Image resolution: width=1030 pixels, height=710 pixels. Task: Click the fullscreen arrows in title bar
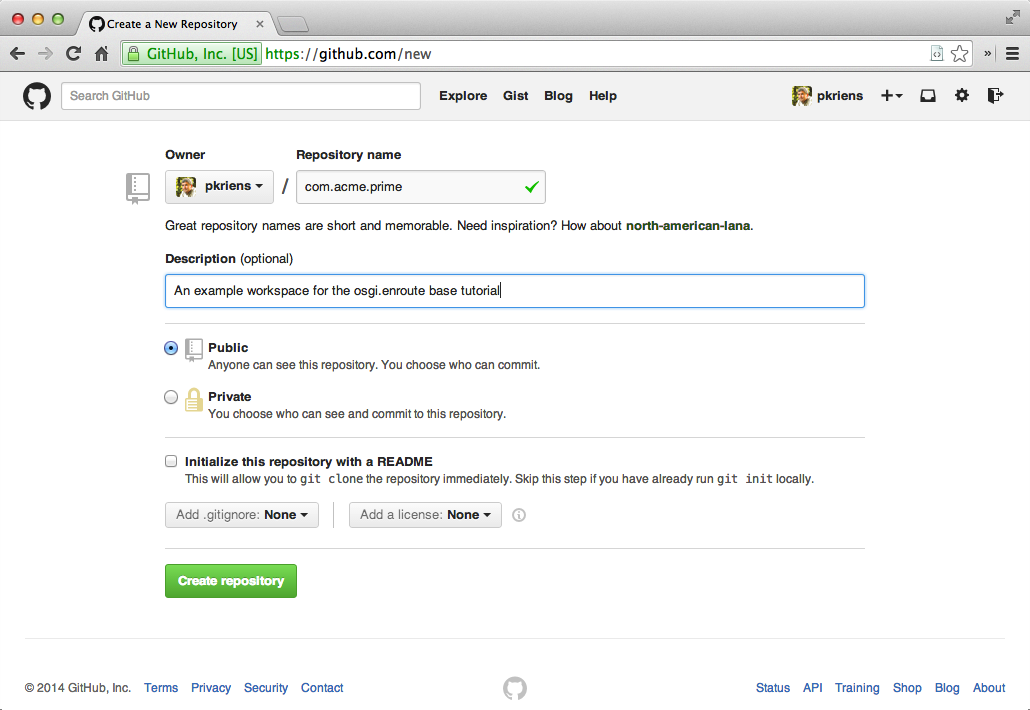[x=1012, y=18]
